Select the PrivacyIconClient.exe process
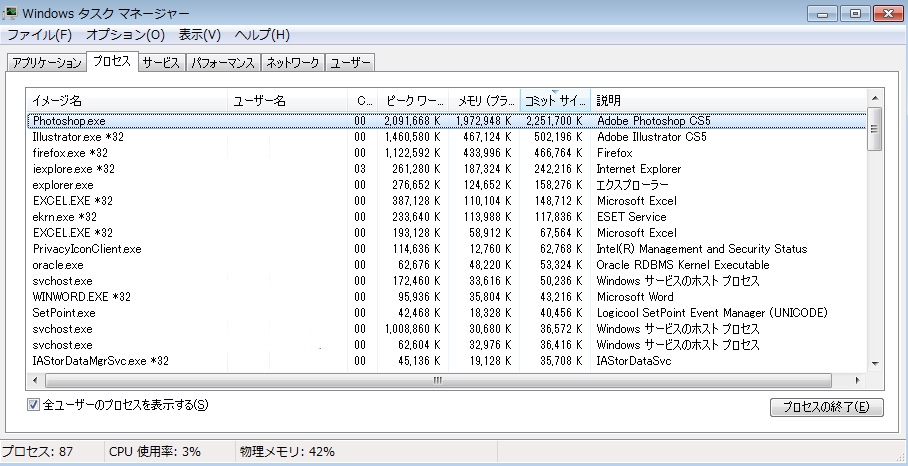Viewport: 908px width, 466px height. (x=446, y=249)
